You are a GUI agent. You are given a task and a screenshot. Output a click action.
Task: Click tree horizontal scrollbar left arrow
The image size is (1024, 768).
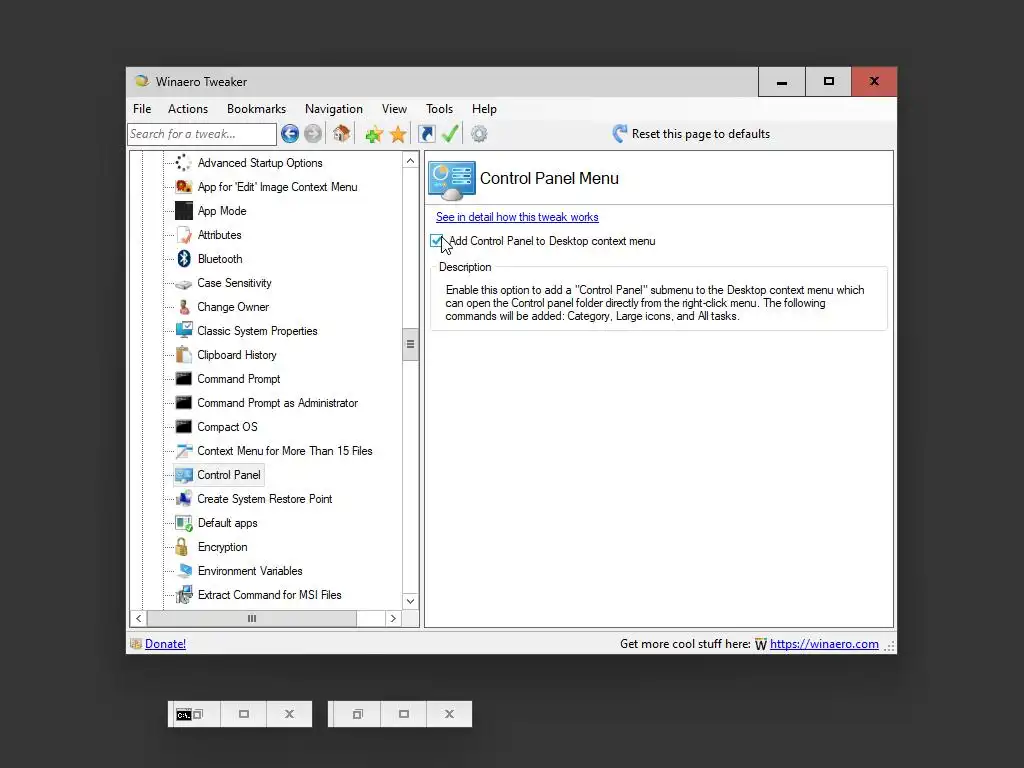[138, 618]
